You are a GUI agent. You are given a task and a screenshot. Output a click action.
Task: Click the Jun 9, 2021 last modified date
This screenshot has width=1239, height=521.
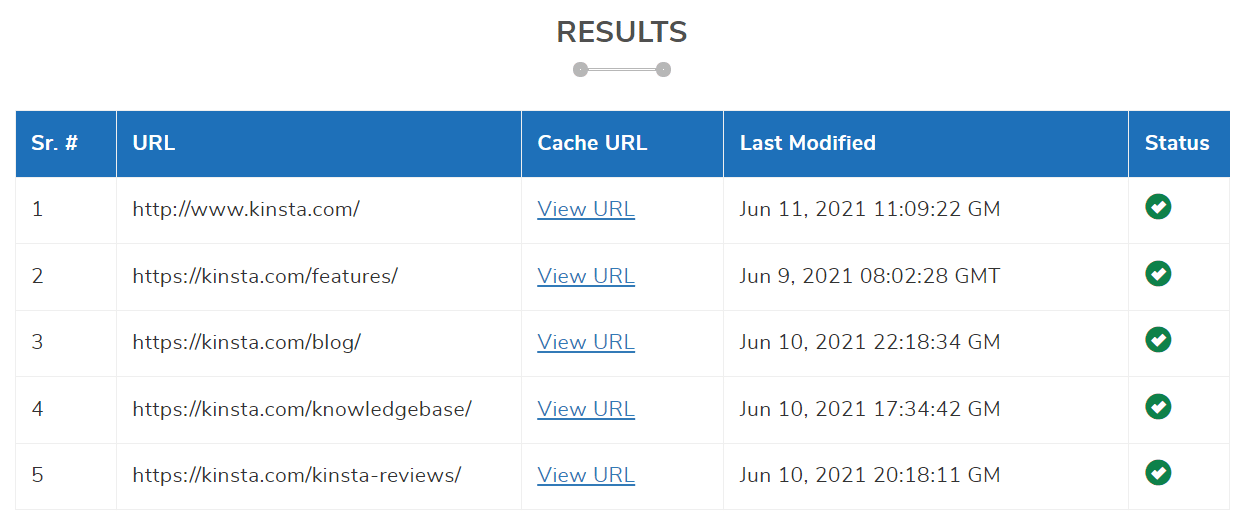(869, 276)
